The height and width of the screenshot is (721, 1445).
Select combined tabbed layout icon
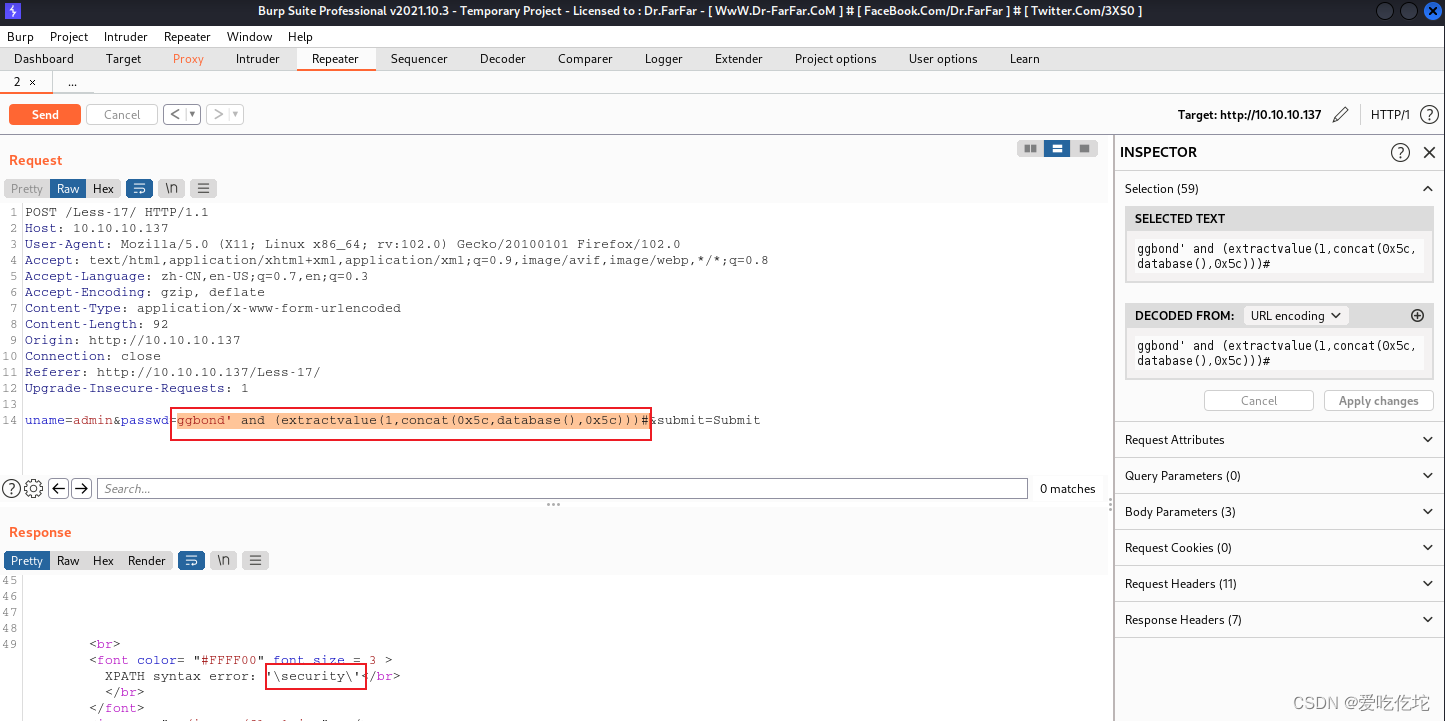1083,149
